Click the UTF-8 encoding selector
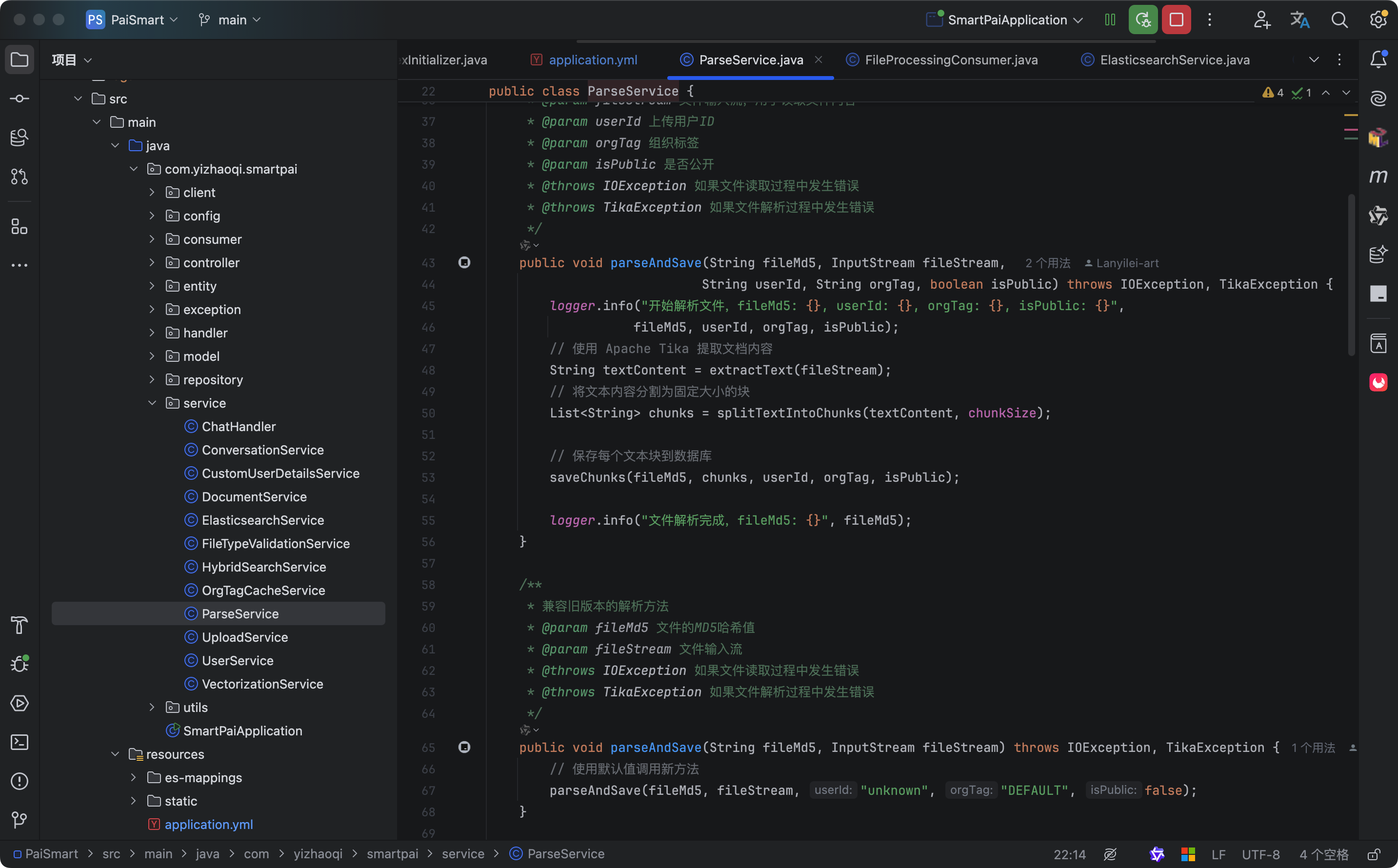The height and width of the screenshot is (868, 1398). click(x=1260, y=854)
